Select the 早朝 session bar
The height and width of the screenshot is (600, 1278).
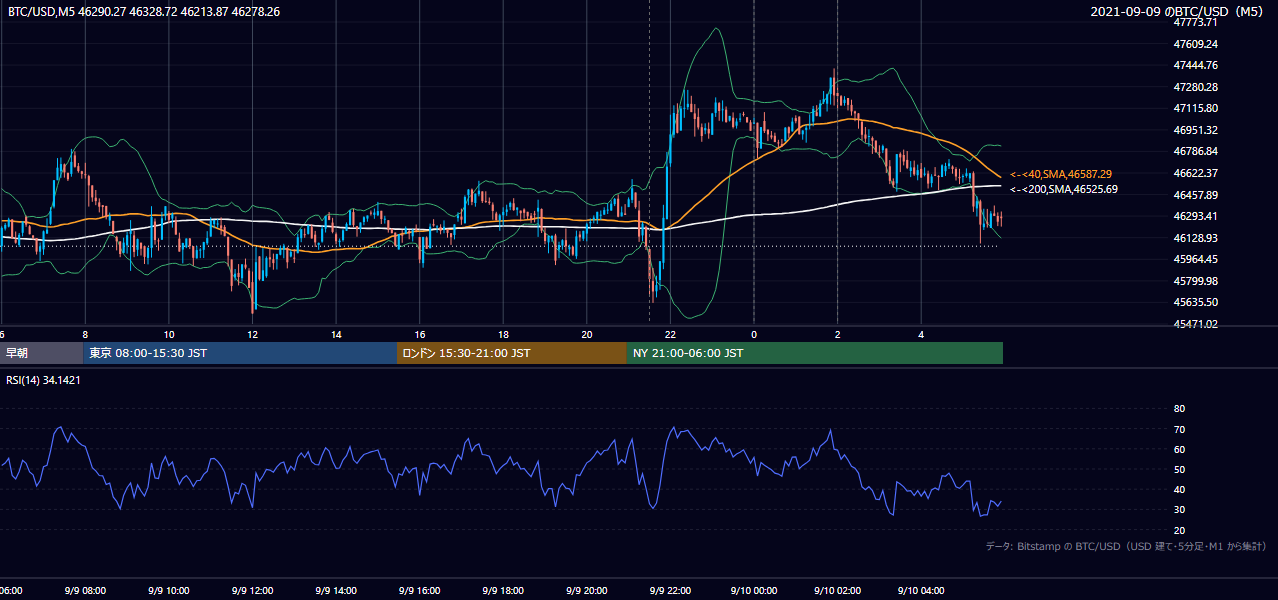42,353
